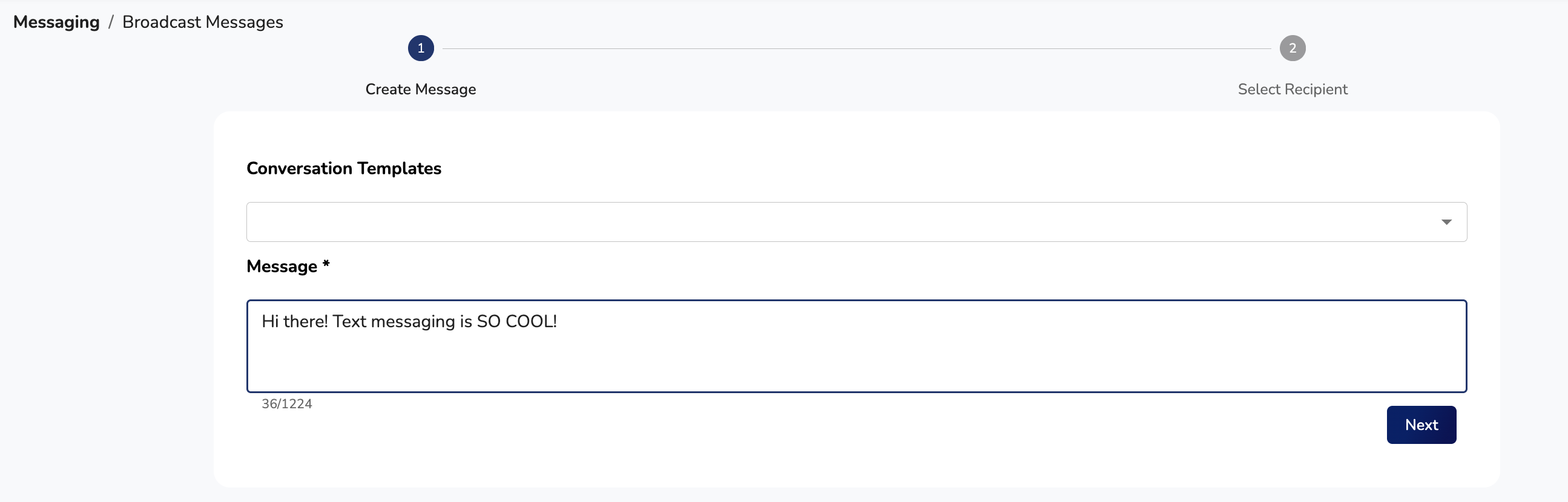Screen dimensions: 1568x502
Task: Switch to the Select Recipient step
Action: [1293, 90]
